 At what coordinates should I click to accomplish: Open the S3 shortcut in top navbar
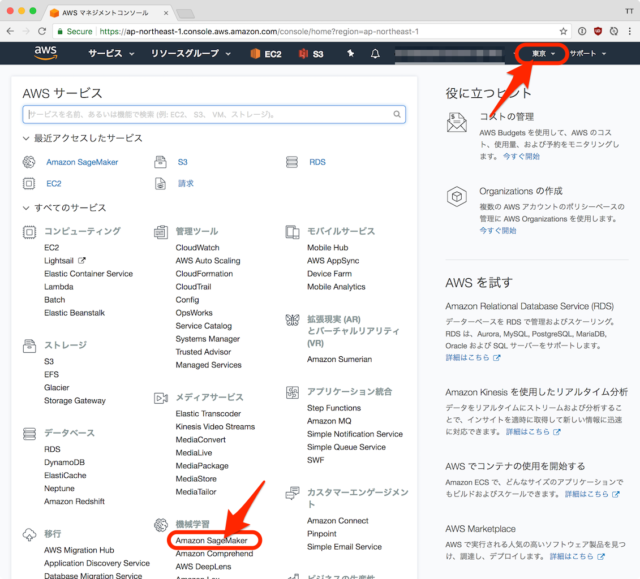click(311, 54)
